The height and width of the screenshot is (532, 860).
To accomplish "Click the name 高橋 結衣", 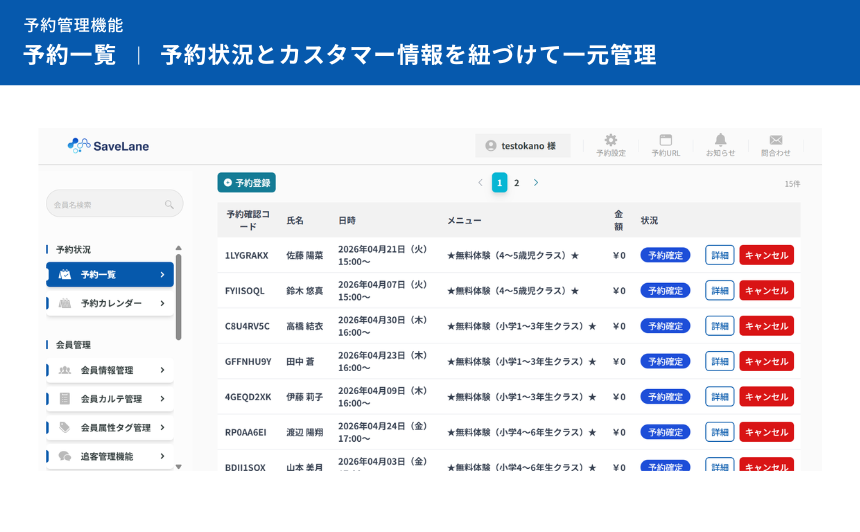I will (x=304, y=326).
